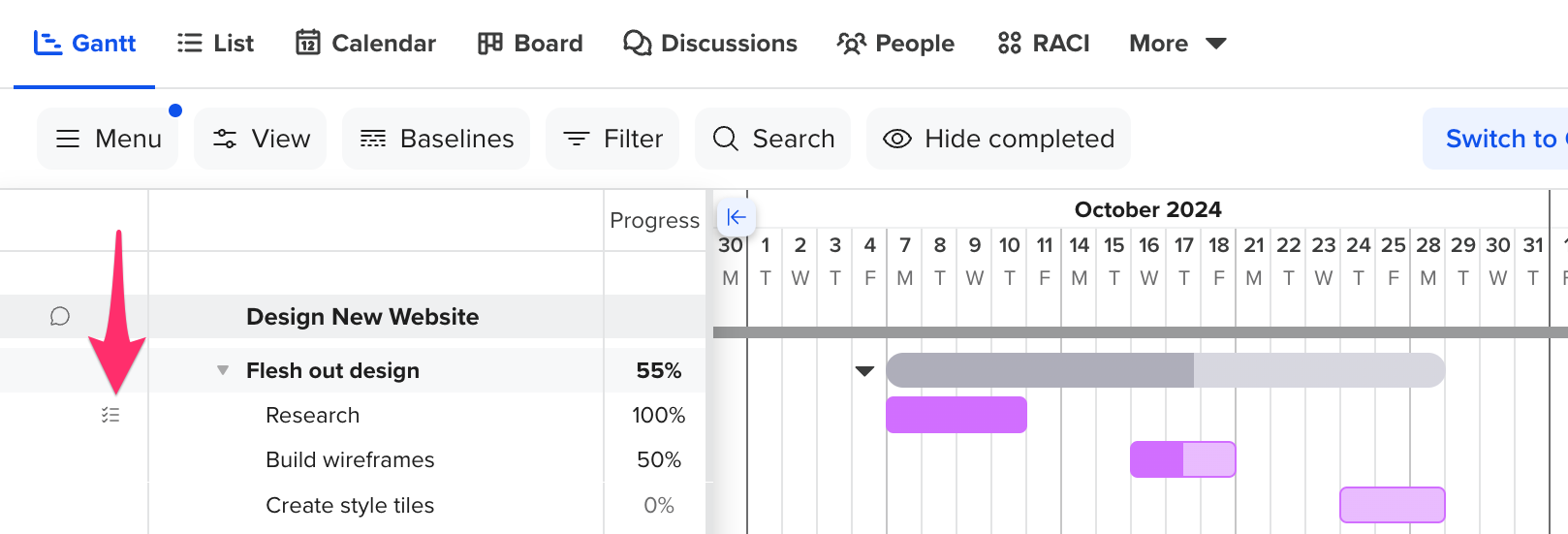Open the Board tab
Viewport: 1568px width, 534px height.
[x=530, y=44]
